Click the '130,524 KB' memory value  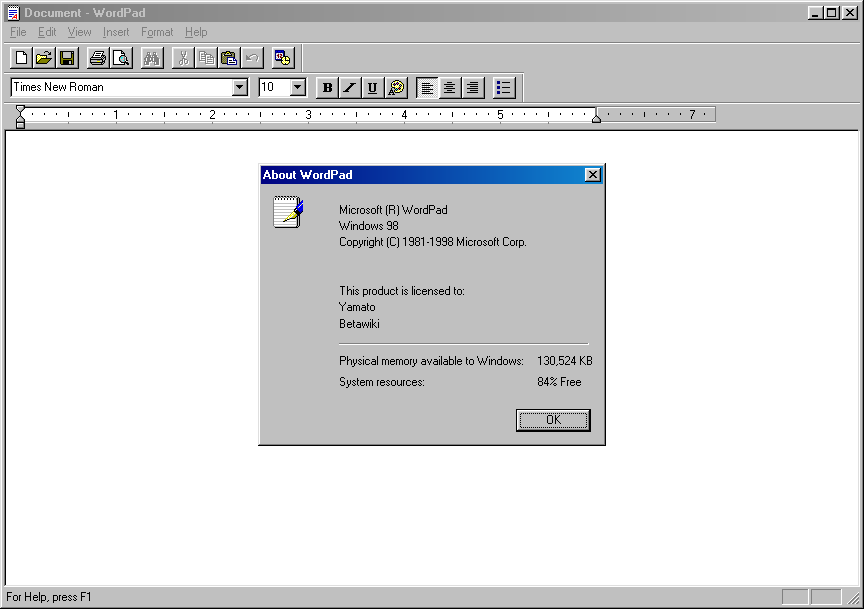[x=565, y=361]
